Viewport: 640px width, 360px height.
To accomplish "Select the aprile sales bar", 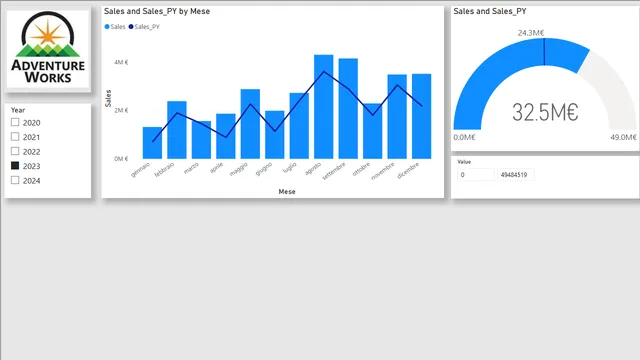I will [226, 136].
